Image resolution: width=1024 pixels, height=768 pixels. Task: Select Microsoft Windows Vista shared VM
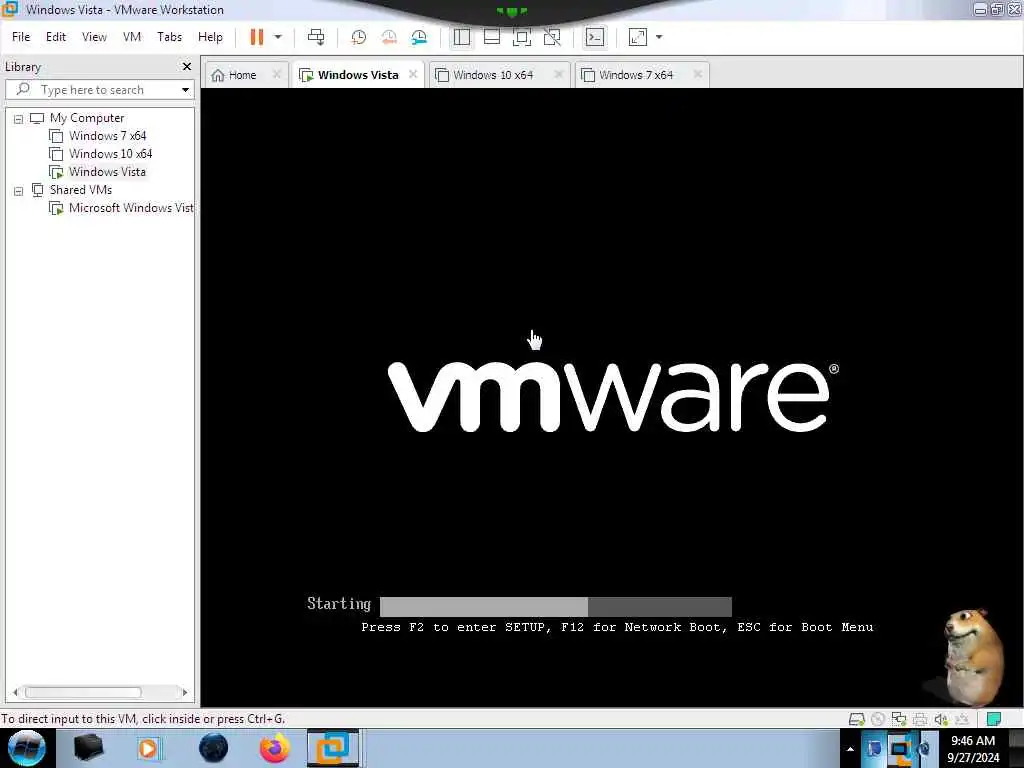click(x=131, y=208)
